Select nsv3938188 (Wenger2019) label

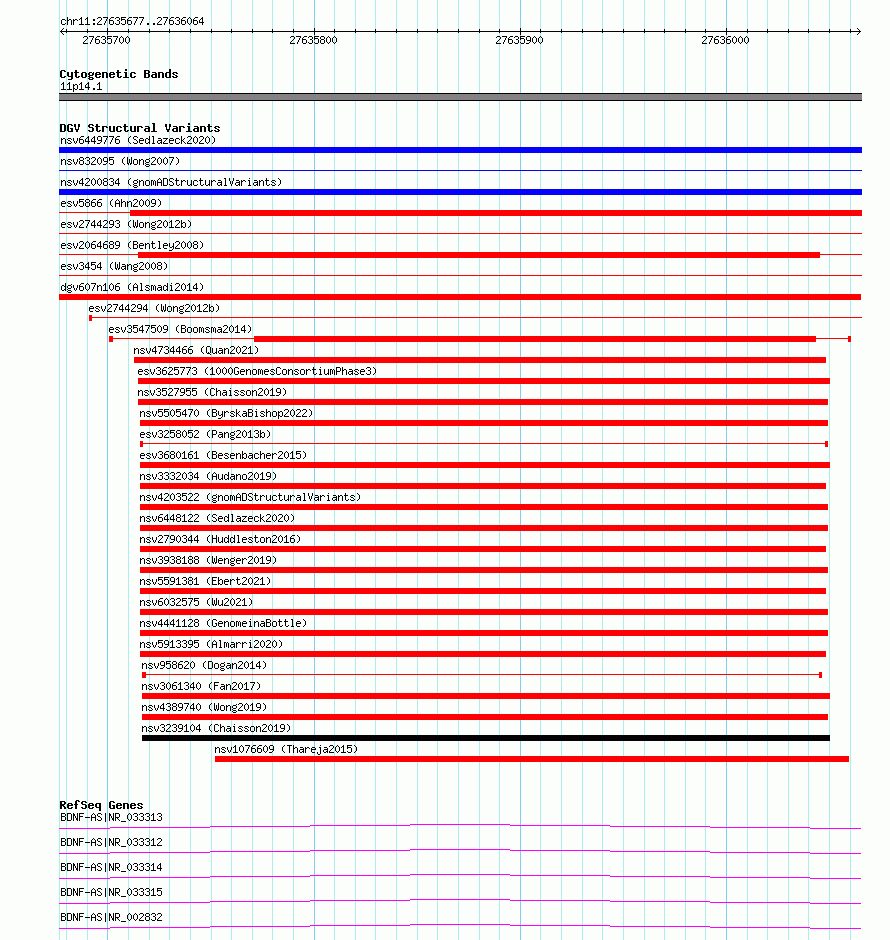click(x=208, y=560)
